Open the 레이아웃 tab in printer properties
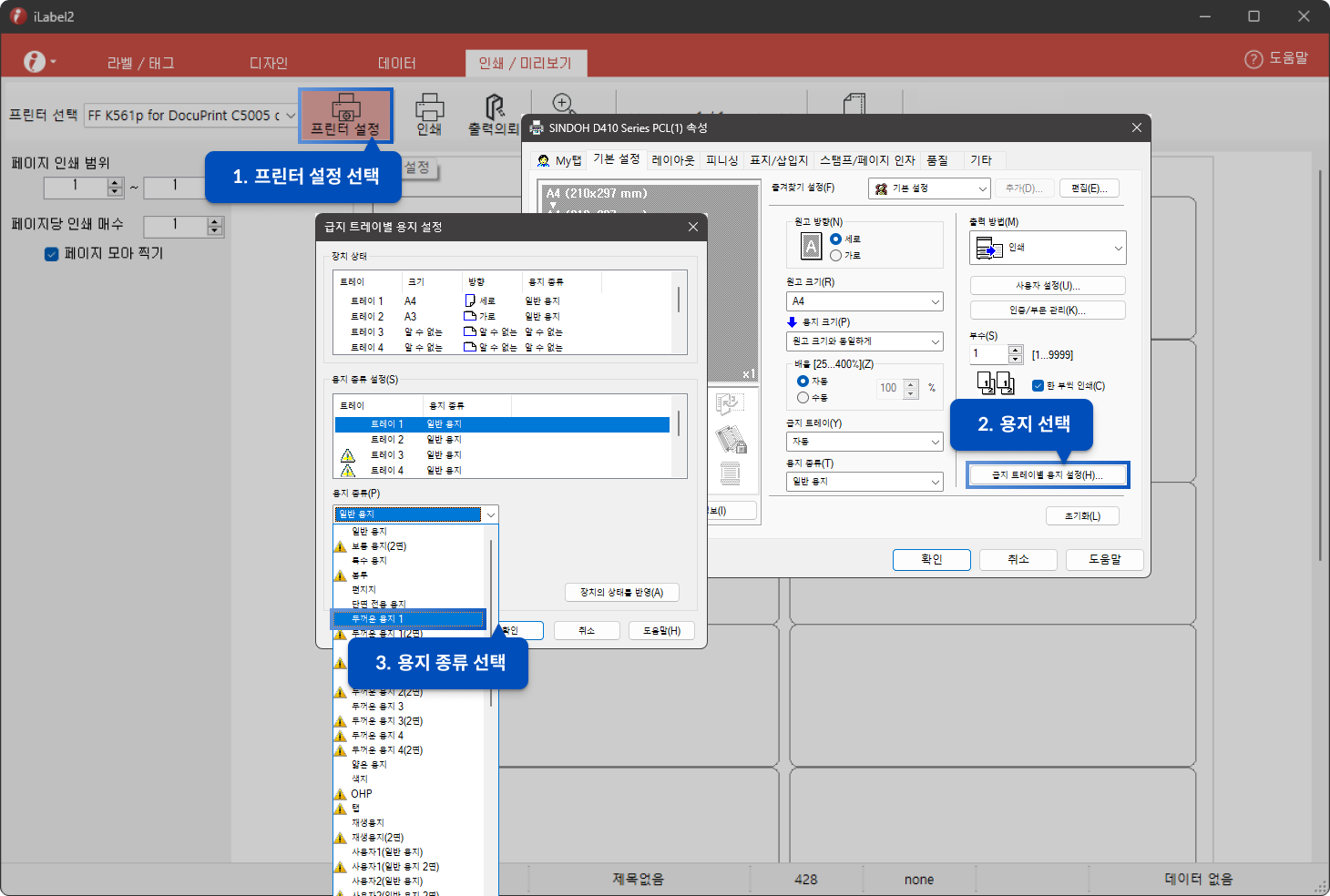This screenshot has height=896, width=1330. [x=673, y=160]
